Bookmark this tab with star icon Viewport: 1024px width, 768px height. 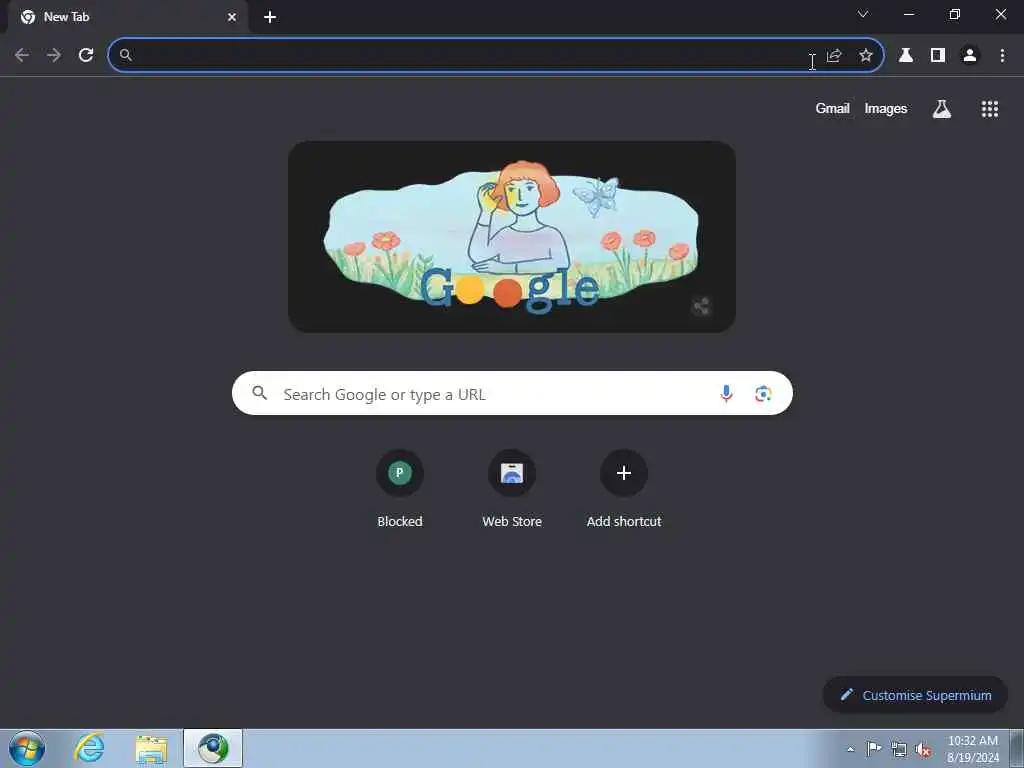point(866,56)
